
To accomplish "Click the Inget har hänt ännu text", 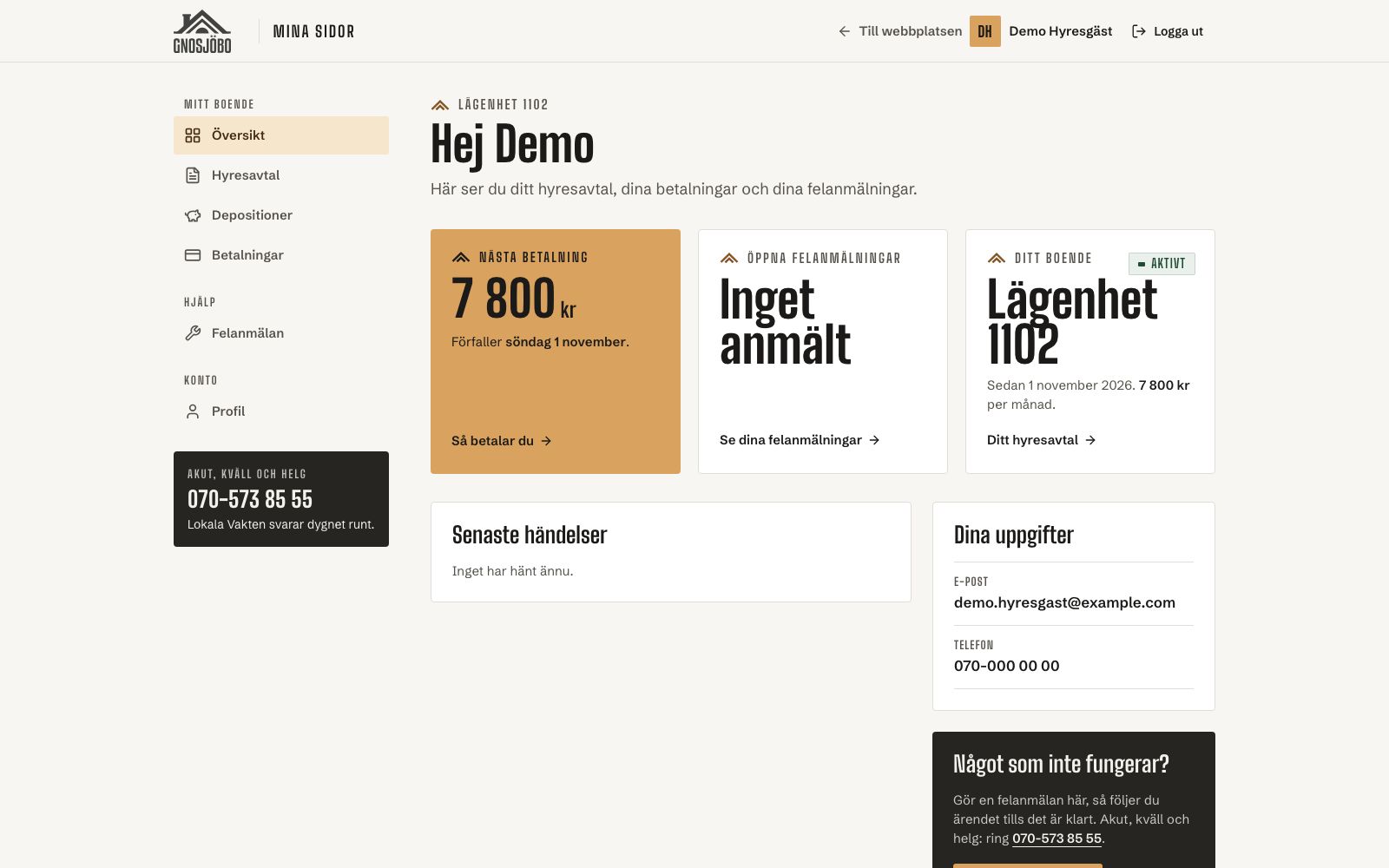I will click(513, 571).
